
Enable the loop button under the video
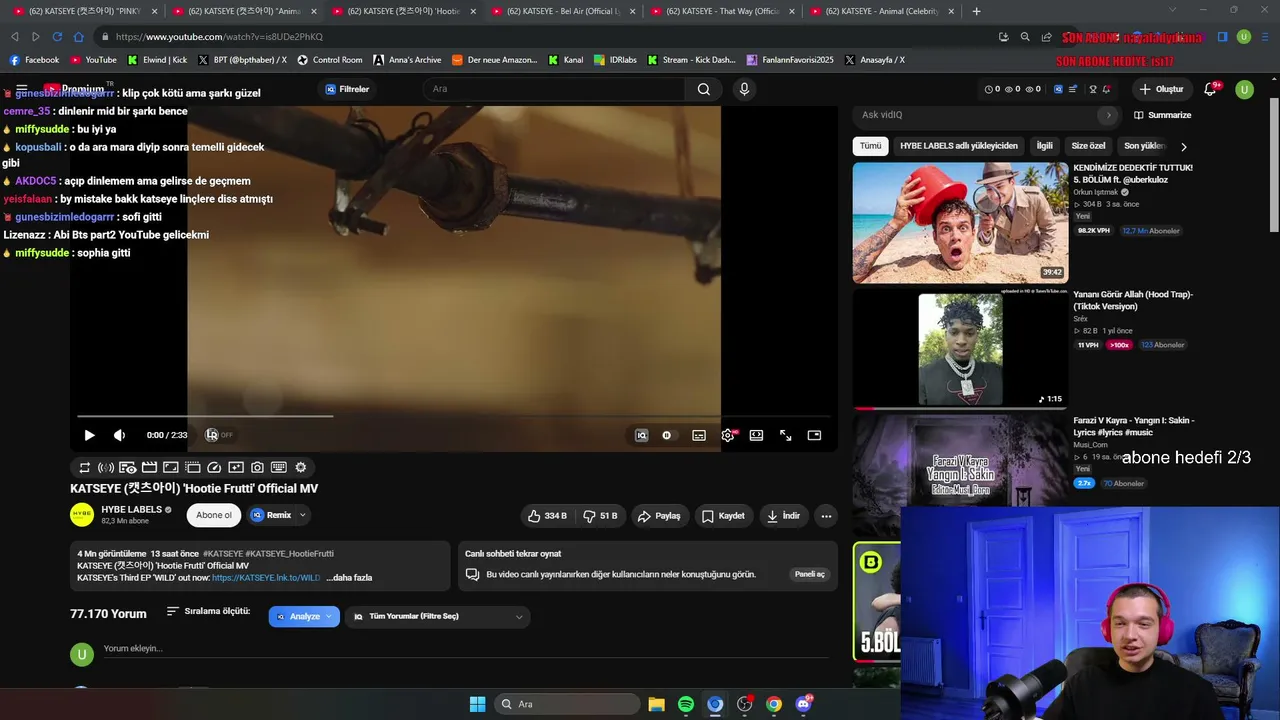click(x=85, y=467)
